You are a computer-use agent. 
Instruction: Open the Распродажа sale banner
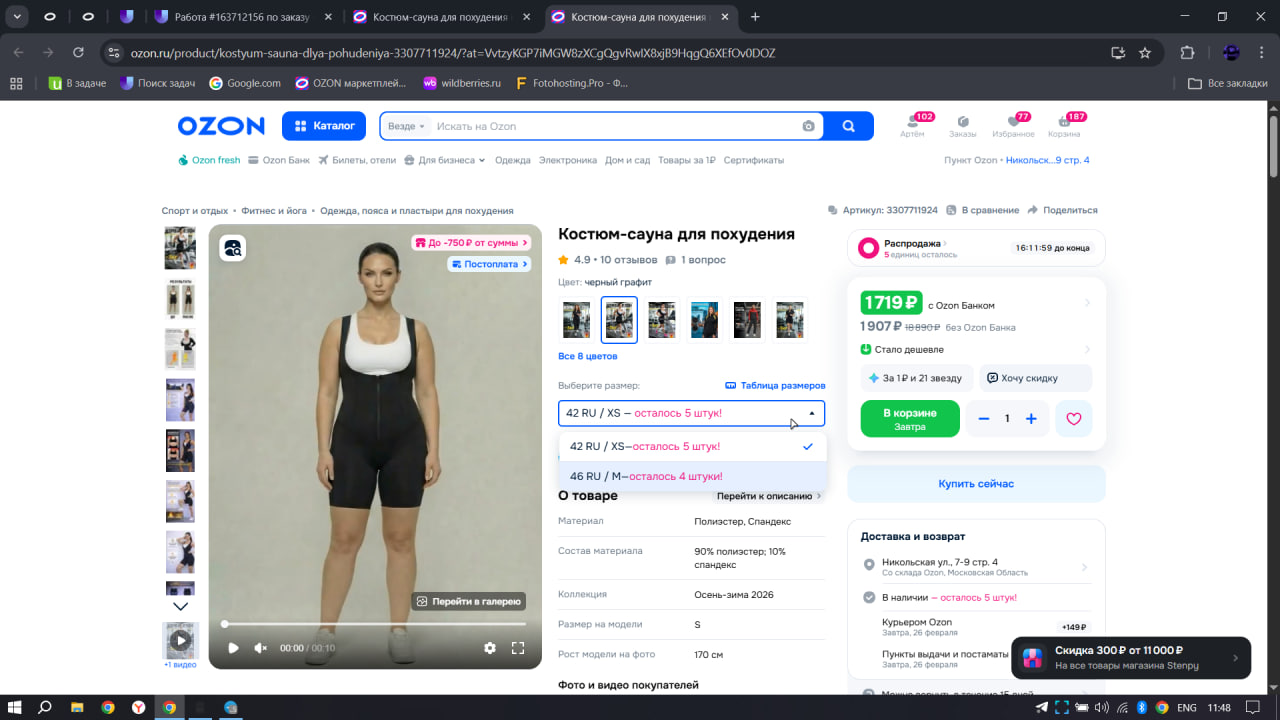tap(976, 248)
